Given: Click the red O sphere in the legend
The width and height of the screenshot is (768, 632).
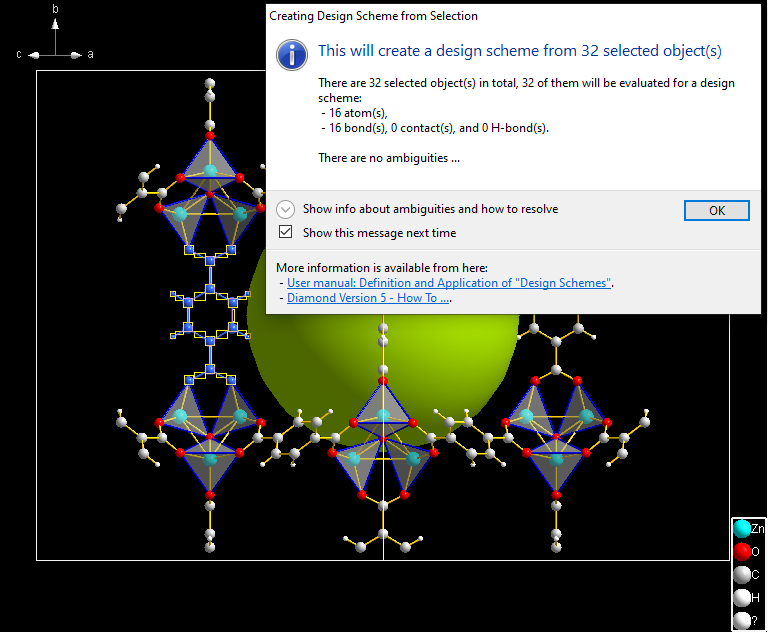Looking at the screenshot, I should [741, 551].
